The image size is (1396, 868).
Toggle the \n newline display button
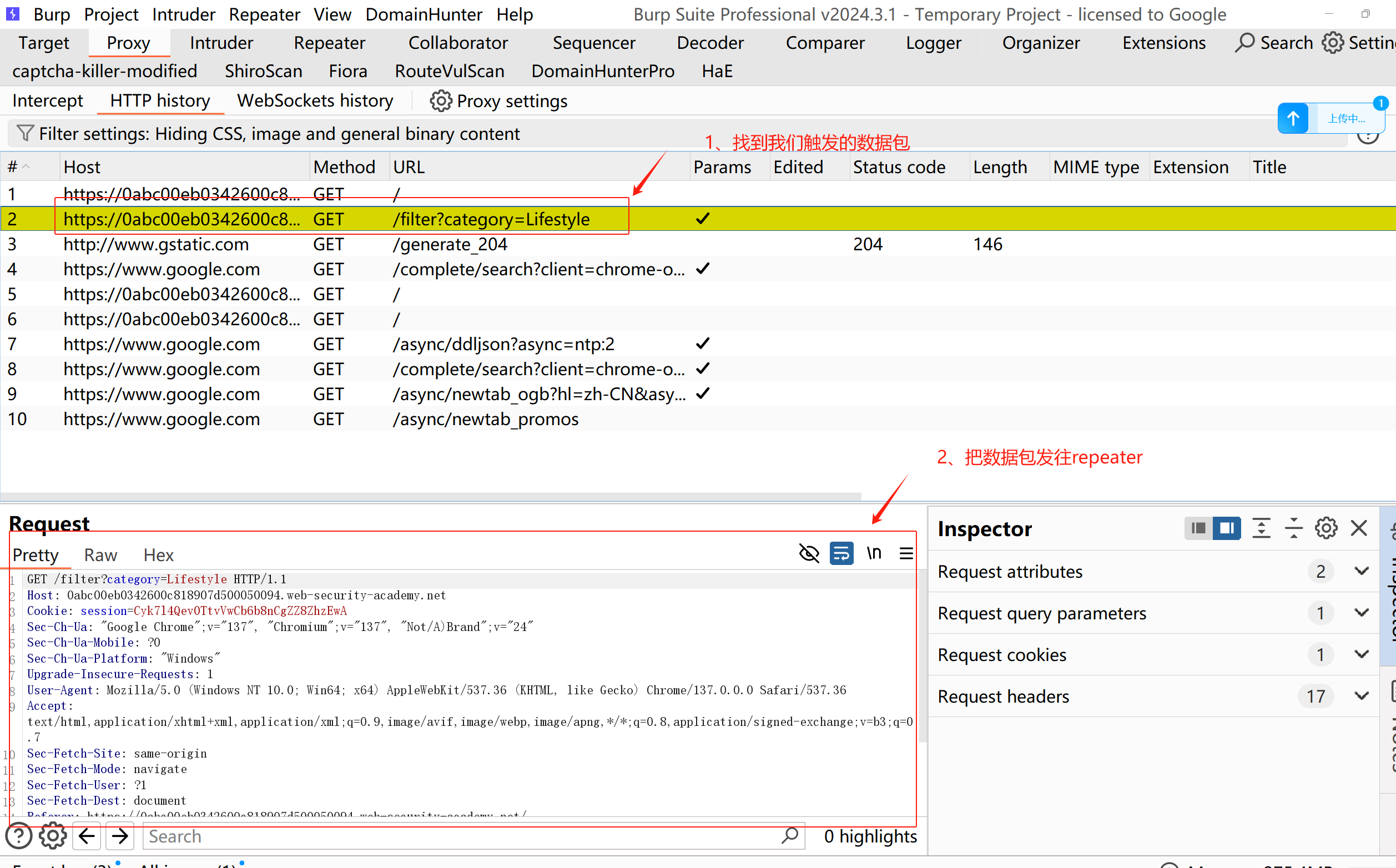pos(874,553)
